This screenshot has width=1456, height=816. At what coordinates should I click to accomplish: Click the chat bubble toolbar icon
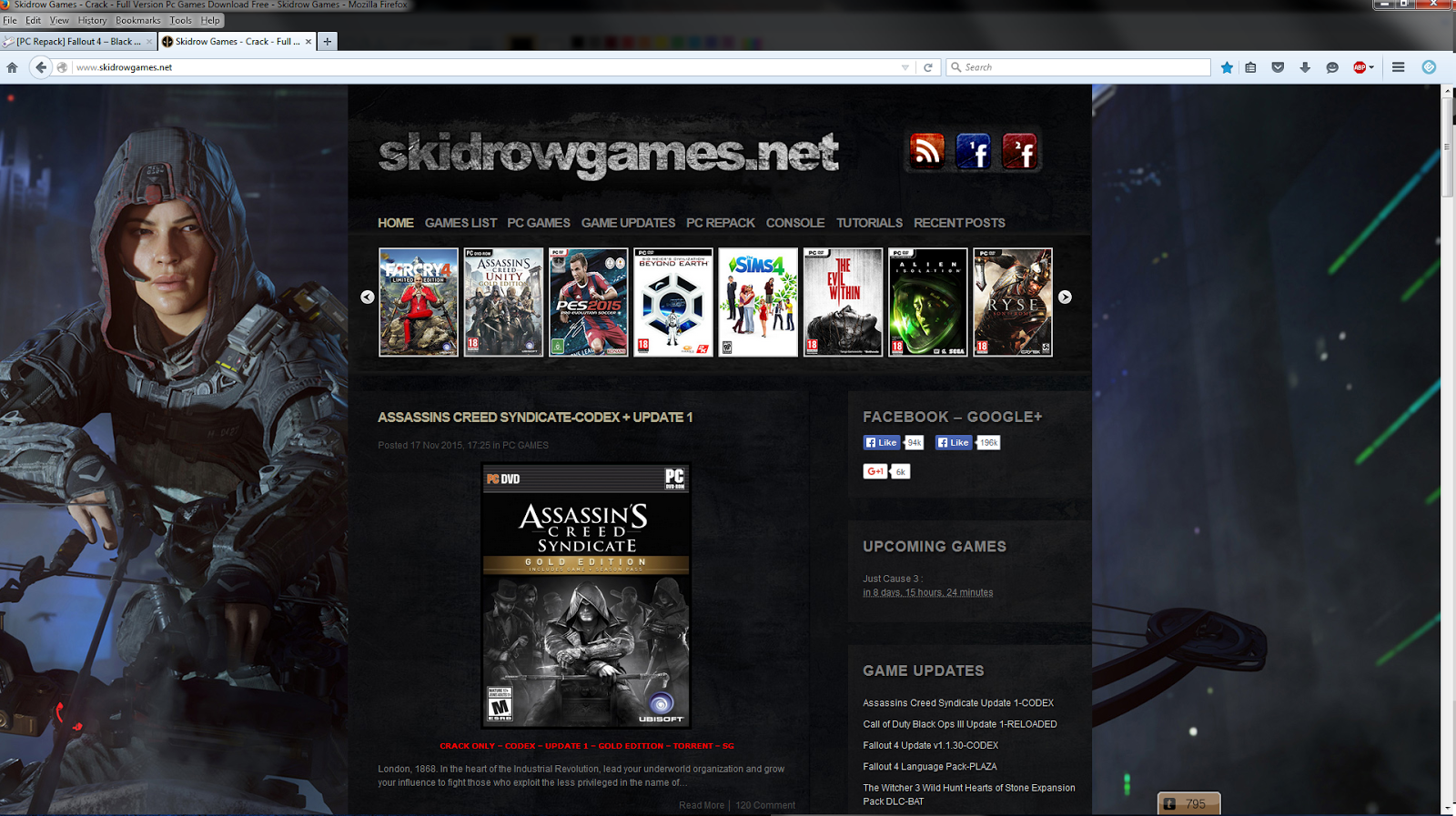point(1332,67)
